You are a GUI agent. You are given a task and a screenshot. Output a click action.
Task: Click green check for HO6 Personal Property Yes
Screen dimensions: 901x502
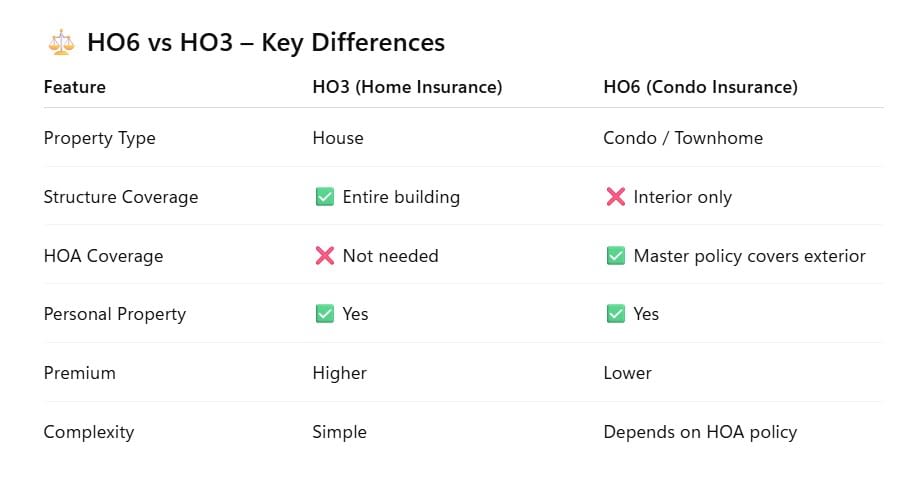(x=615, y=314)
